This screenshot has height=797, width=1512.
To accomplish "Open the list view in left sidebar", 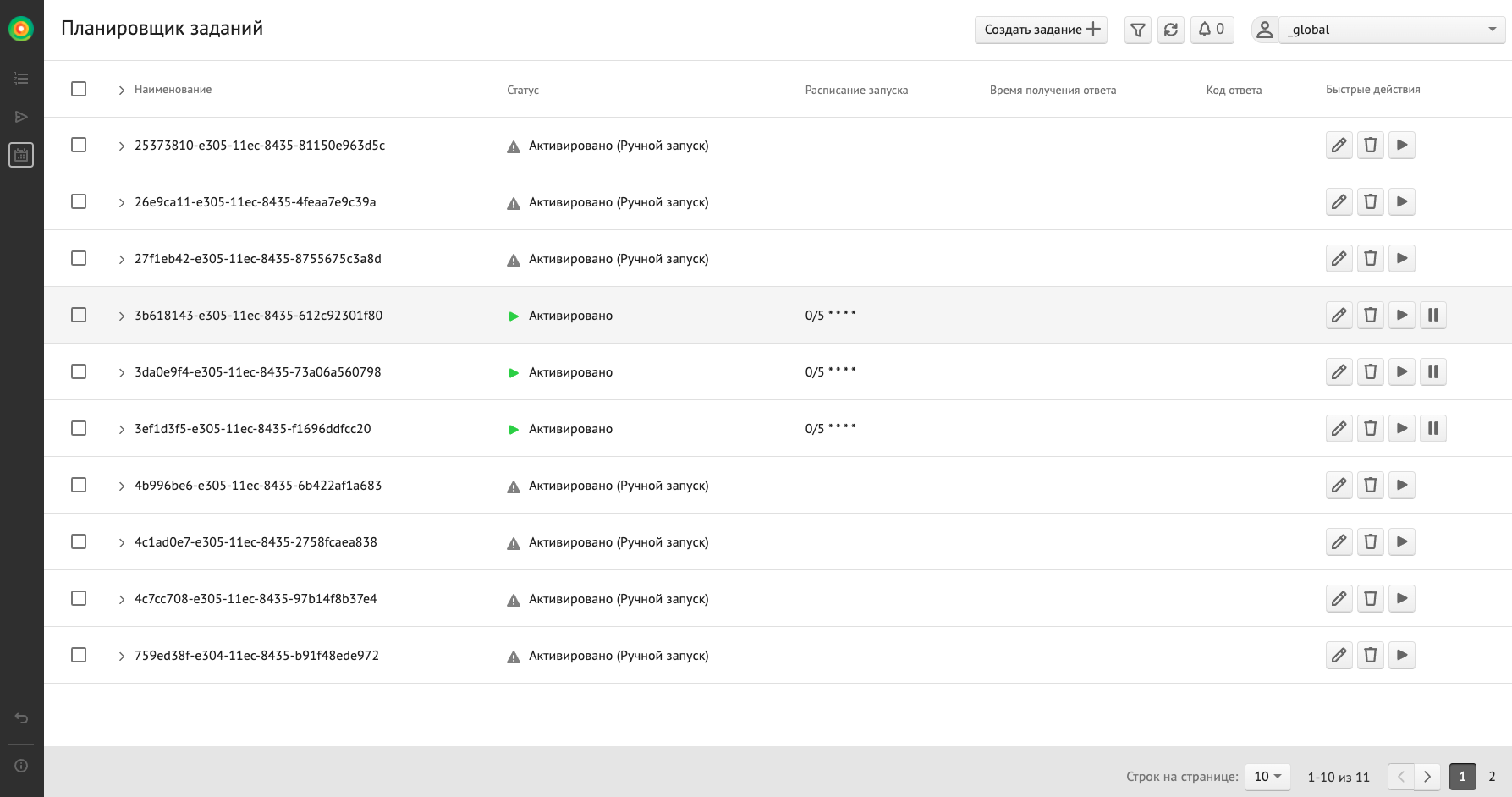I will (x=21, y=79).
